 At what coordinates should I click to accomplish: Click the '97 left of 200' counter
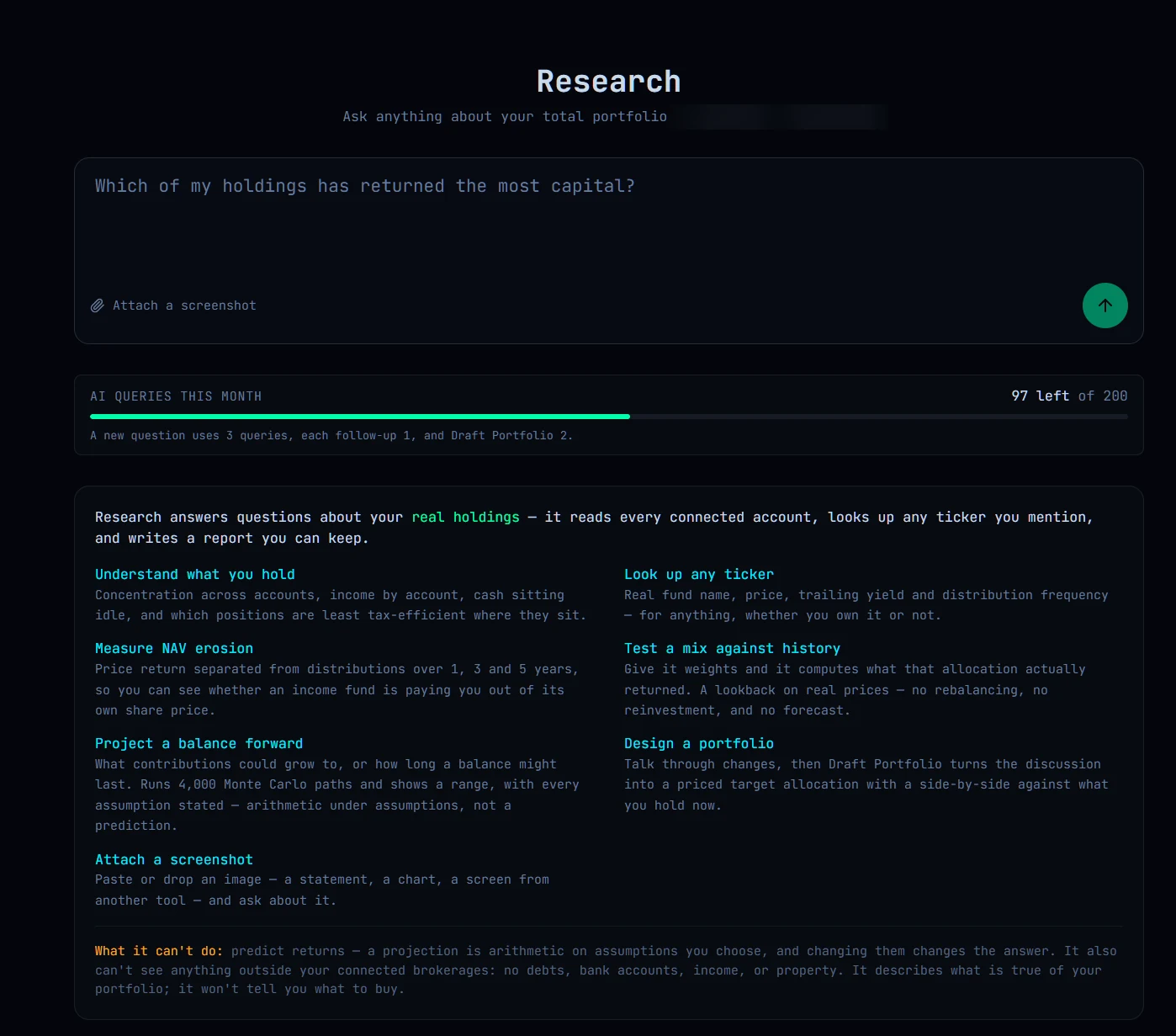coord(1069,396)
